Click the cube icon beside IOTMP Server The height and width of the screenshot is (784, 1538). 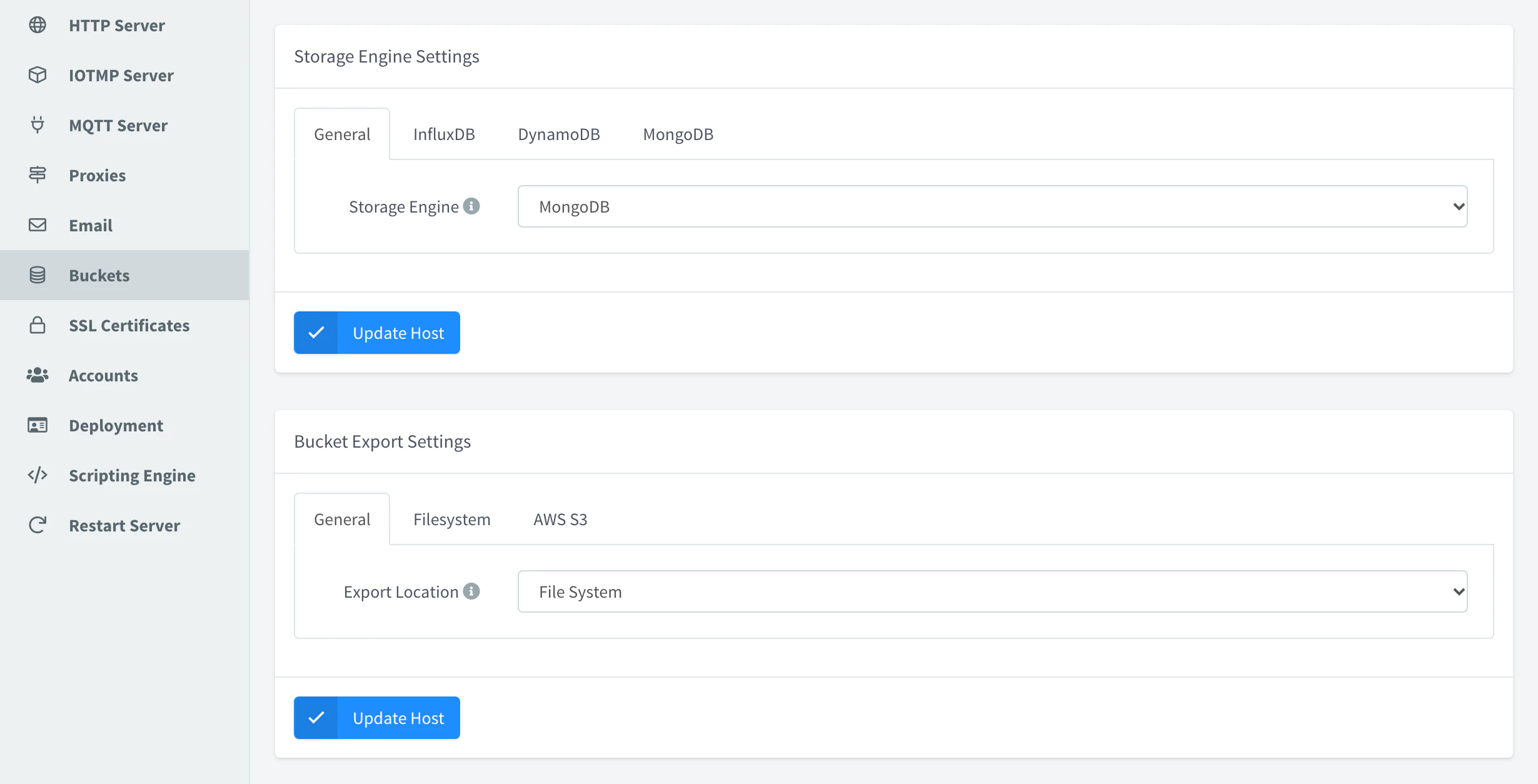(38, 75)
